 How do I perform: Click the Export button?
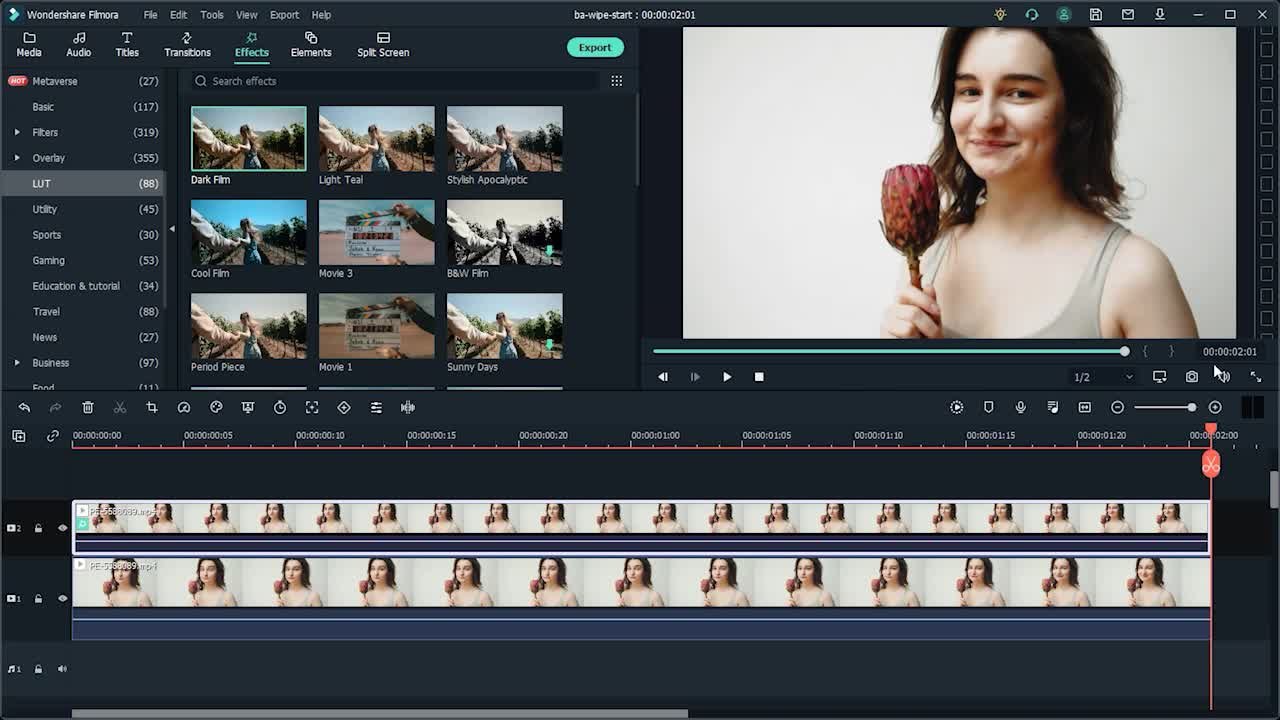(595, 47)
